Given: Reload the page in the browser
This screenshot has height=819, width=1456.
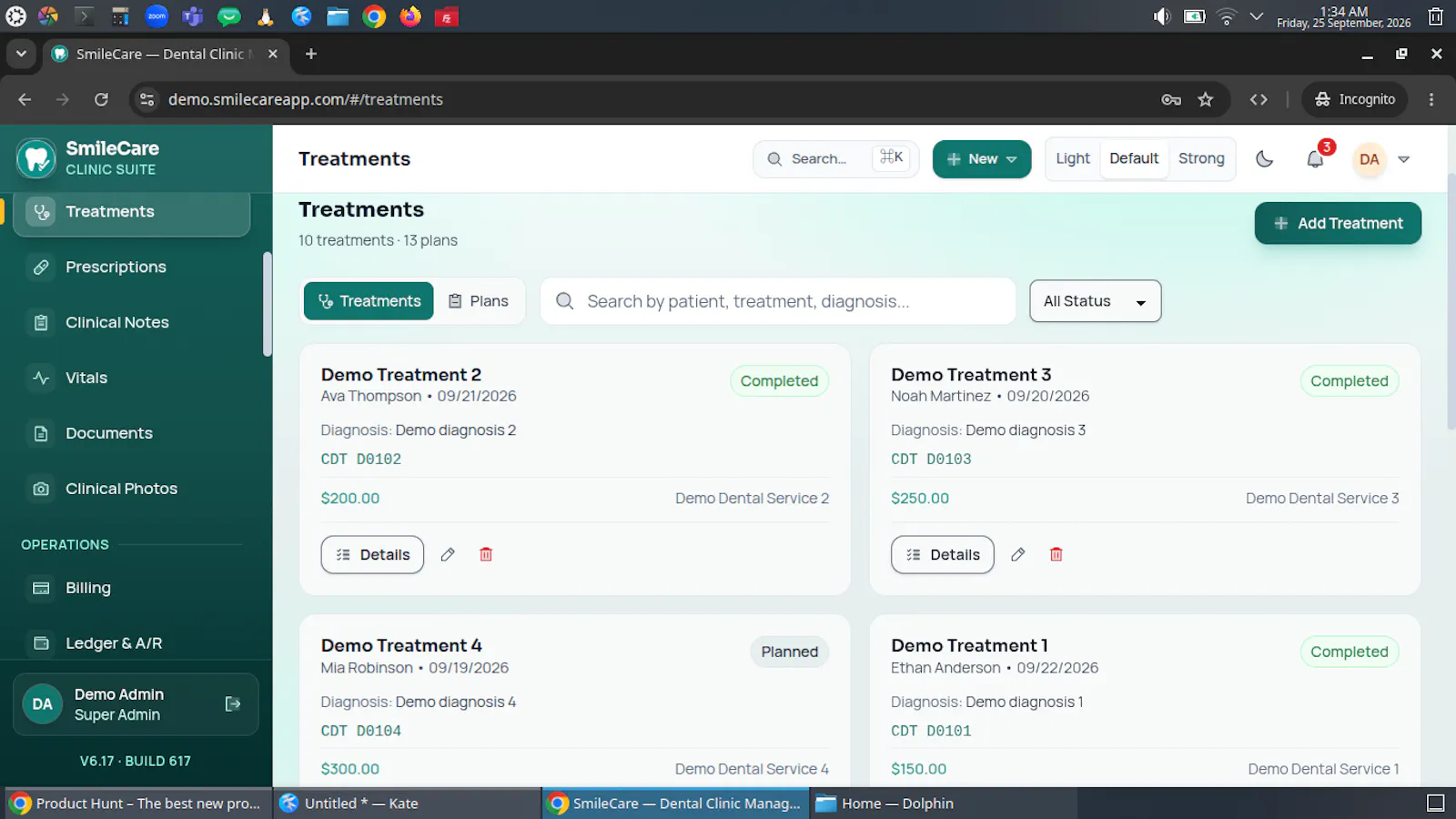Looking at the screenshot, I should click(101, 99).
